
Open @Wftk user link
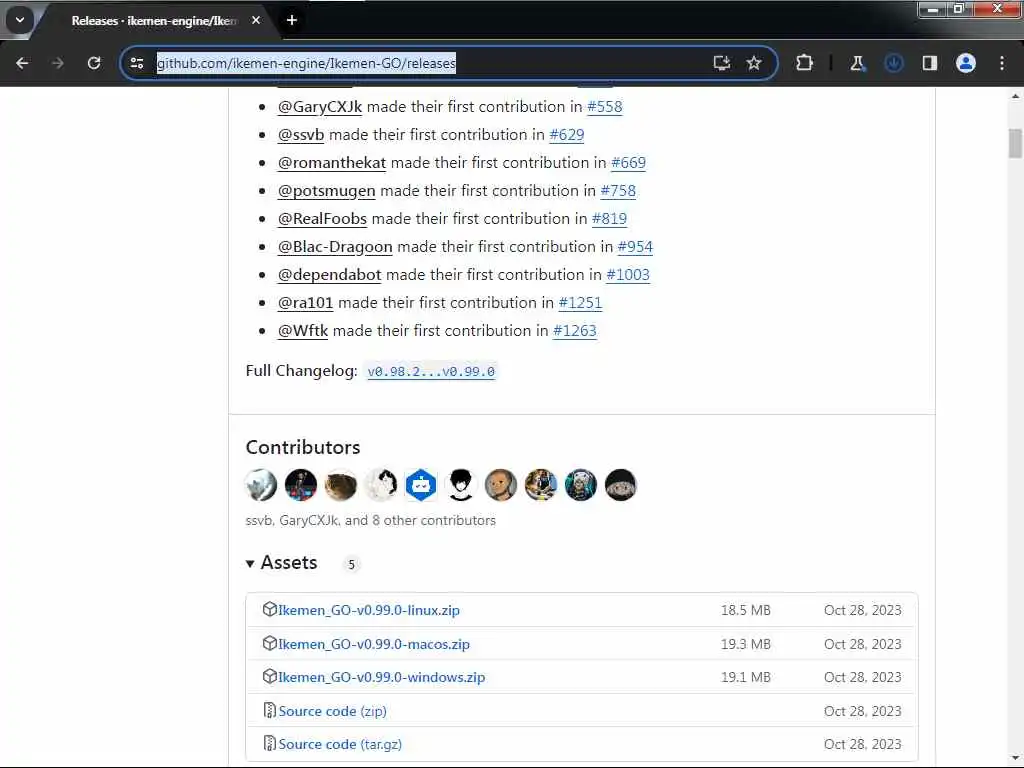coord(303,332)
